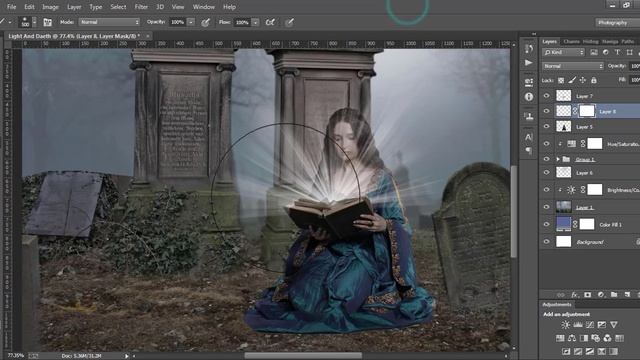Filter layers by type layer icon
The image size is (640, 360).
(x=617, y=52)
